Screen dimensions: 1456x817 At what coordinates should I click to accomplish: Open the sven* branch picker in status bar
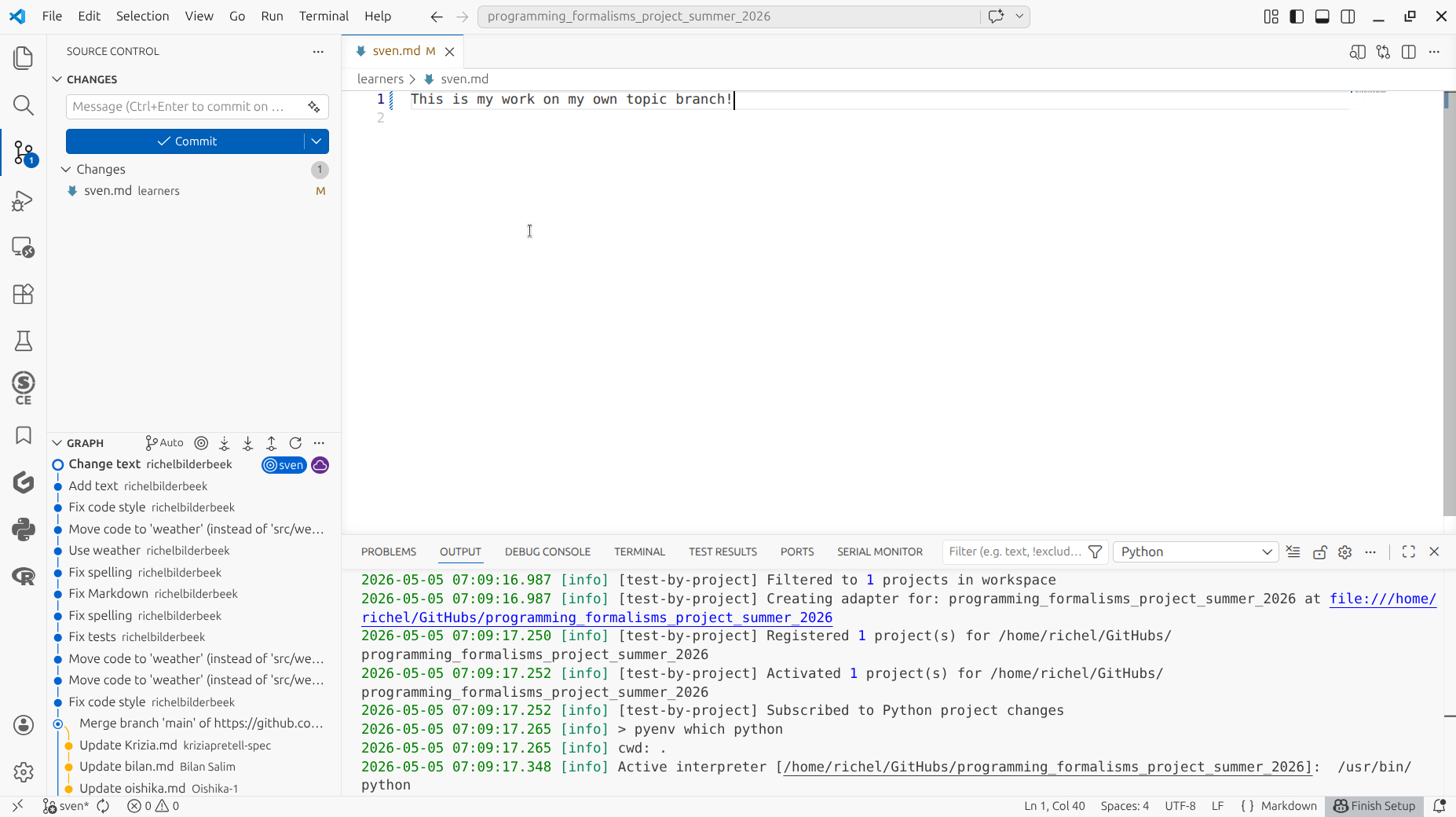[x=66, y=806]
